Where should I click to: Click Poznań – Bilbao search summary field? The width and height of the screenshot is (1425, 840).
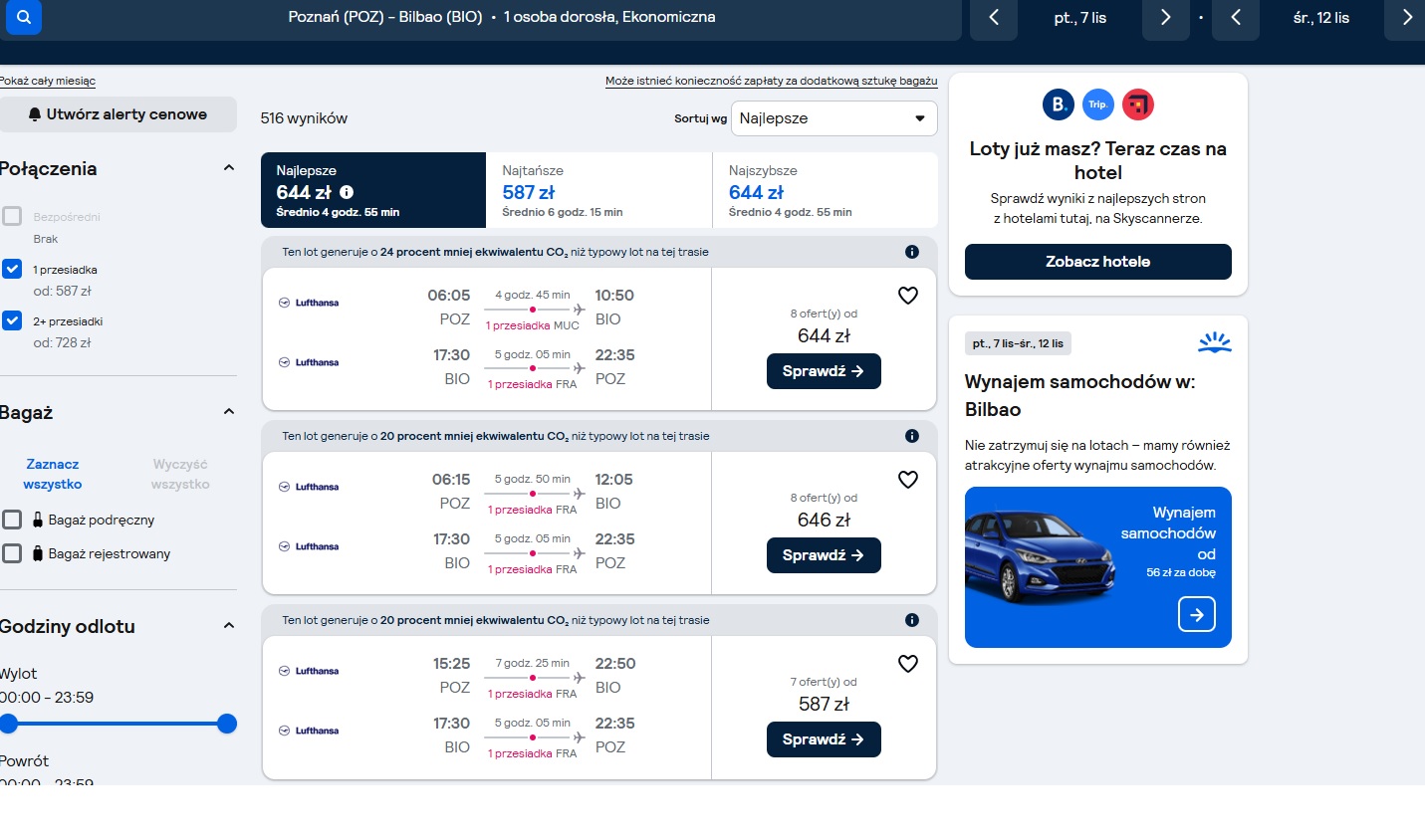[502, 18]
